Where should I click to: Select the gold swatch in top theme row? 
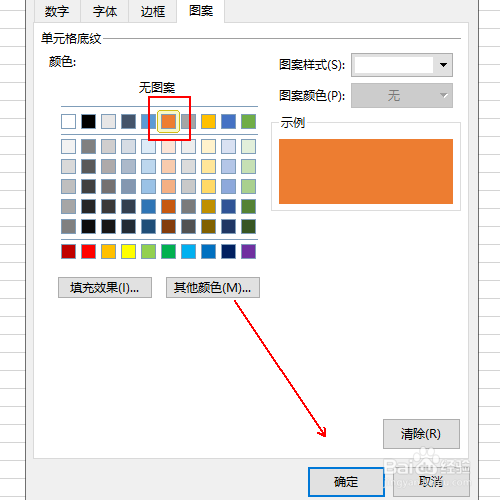pos(208,121)
